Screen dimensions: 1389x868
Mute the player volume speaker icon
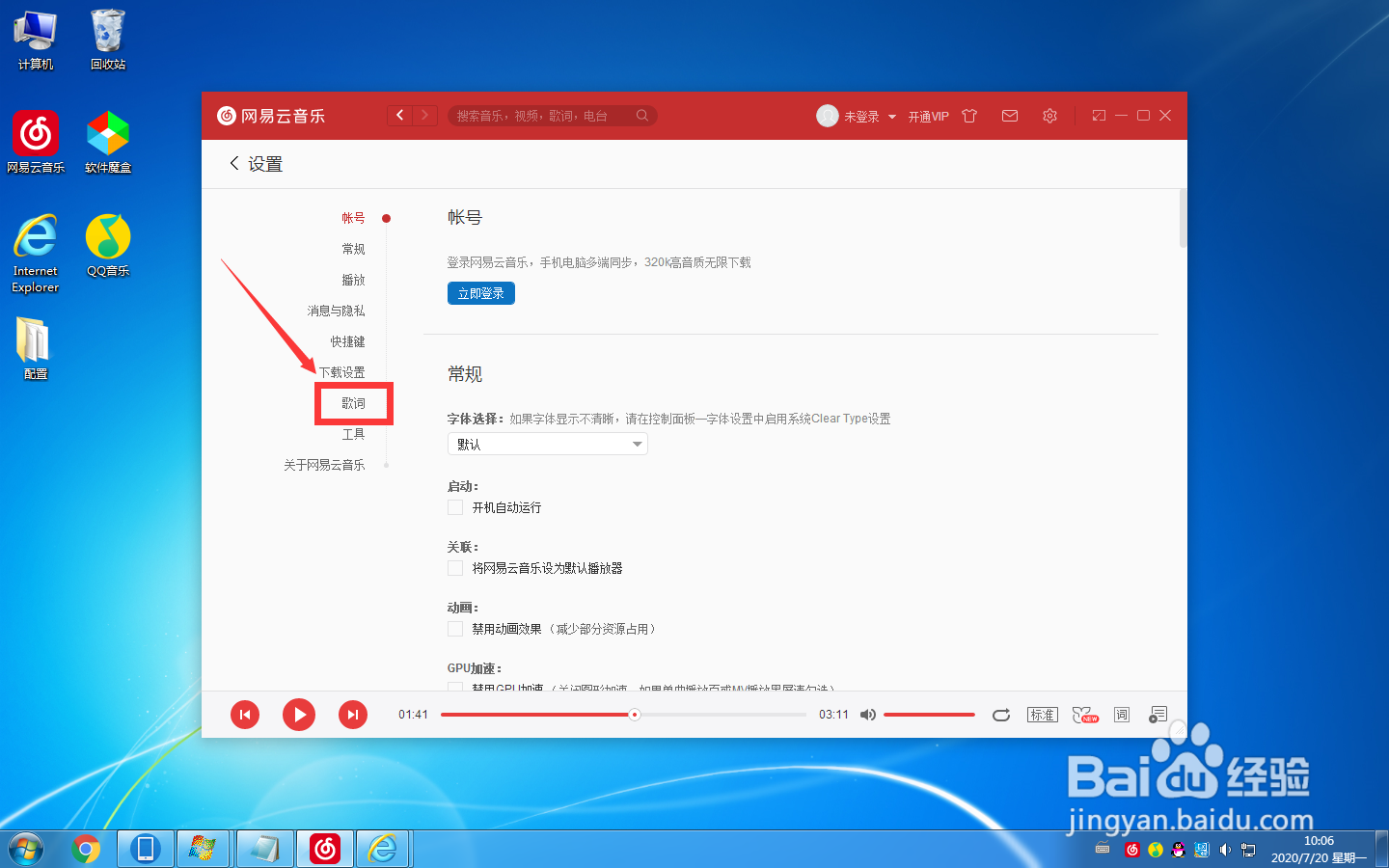[x=868, y=715]
